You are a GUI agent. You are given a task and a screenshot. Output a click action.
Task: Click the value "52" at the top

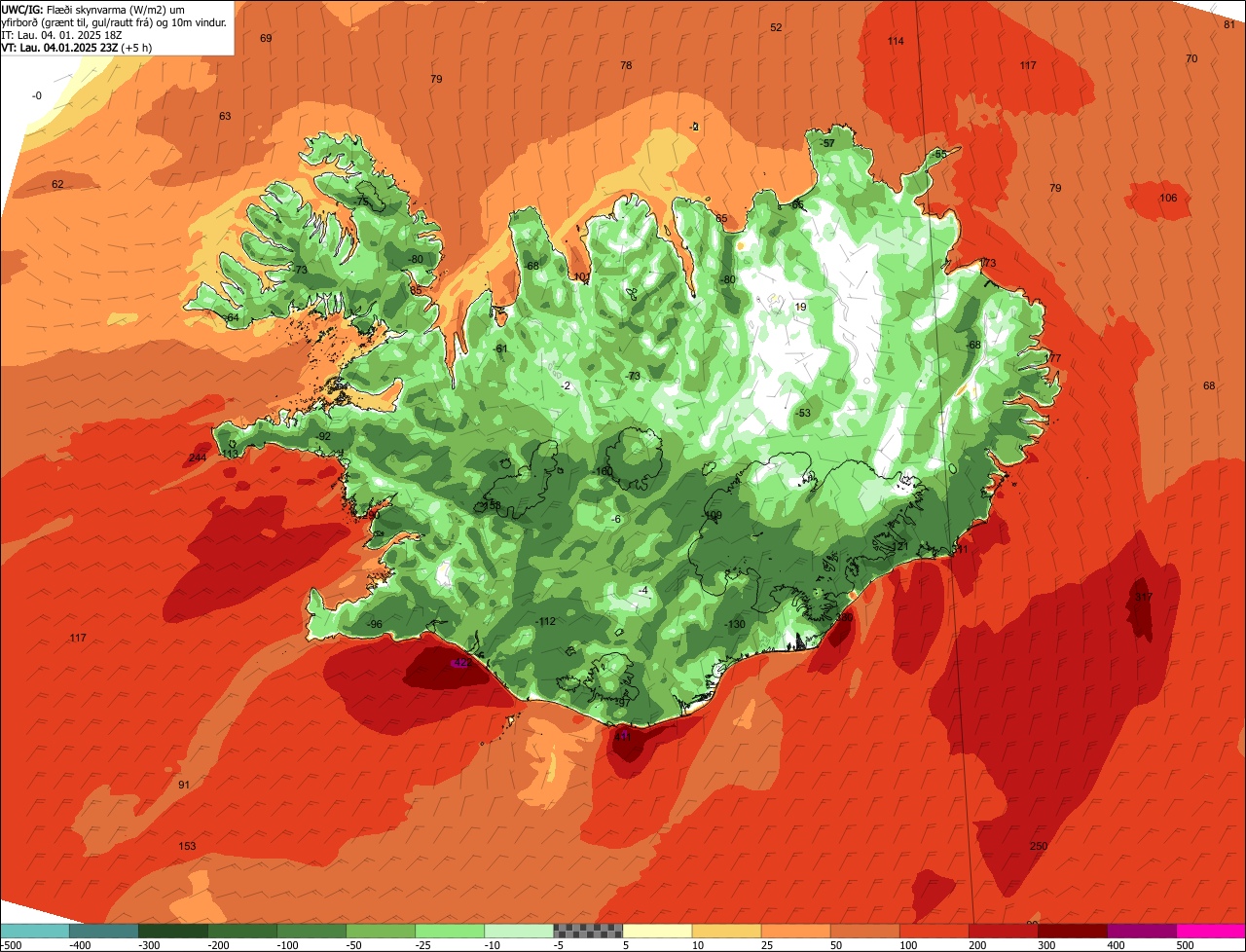pyautogui.click(x=776, y=27)
